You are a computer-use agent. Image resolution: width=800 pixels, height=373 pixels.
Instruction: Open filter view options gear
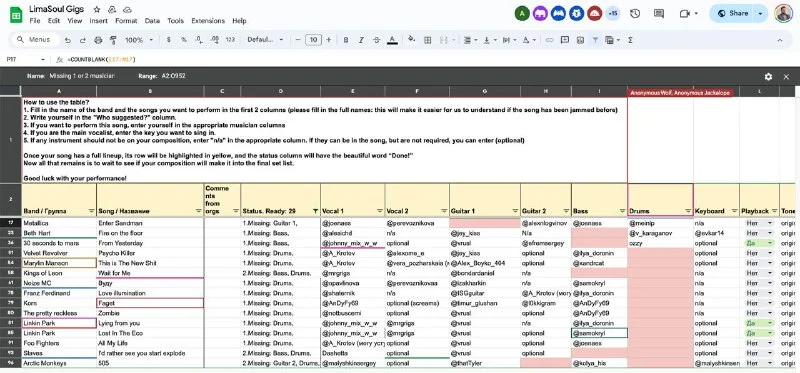768,77
